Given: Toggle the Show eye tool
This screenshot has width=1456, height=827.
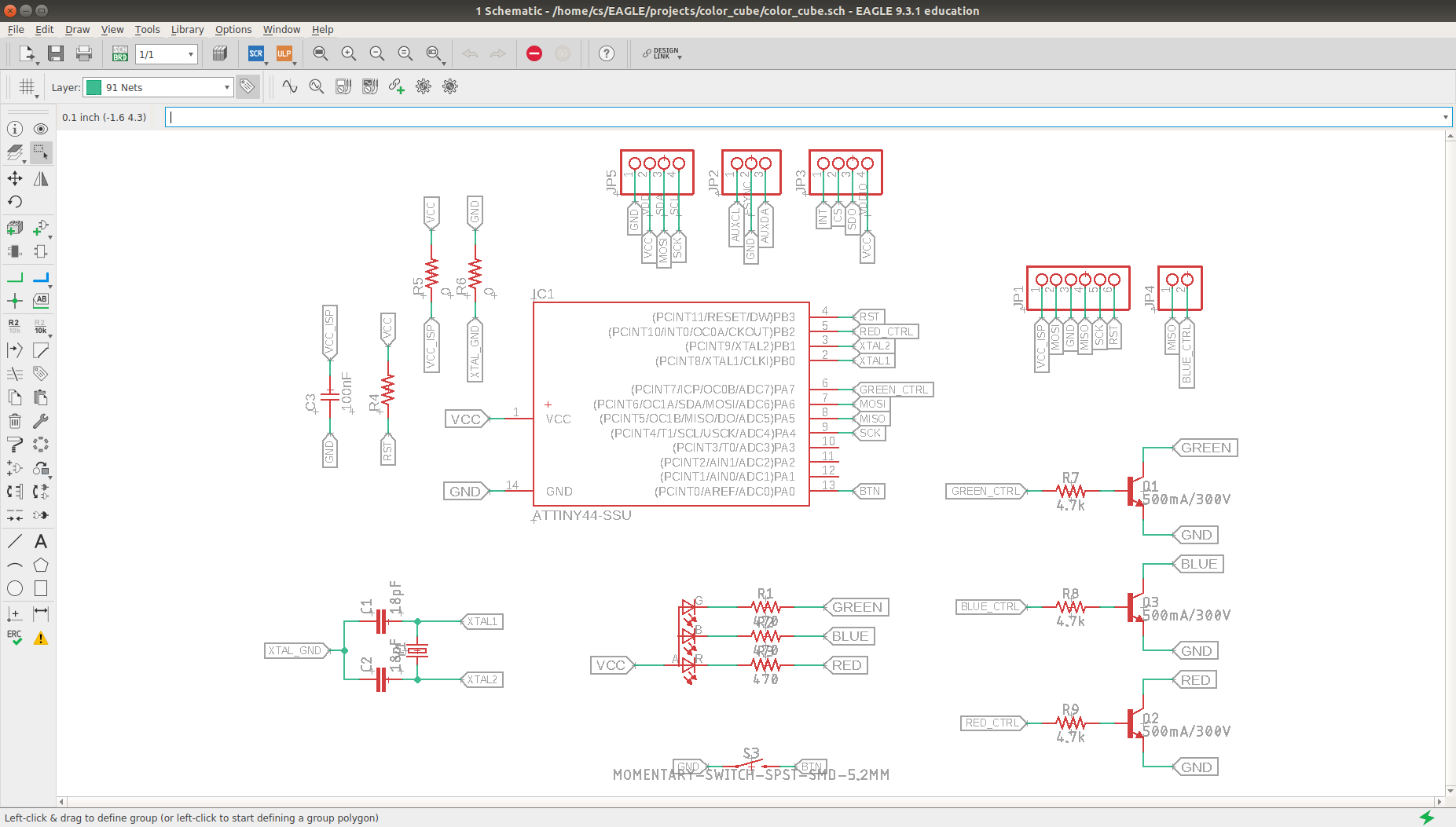Looking at the screenshot, I should (41, 129).
